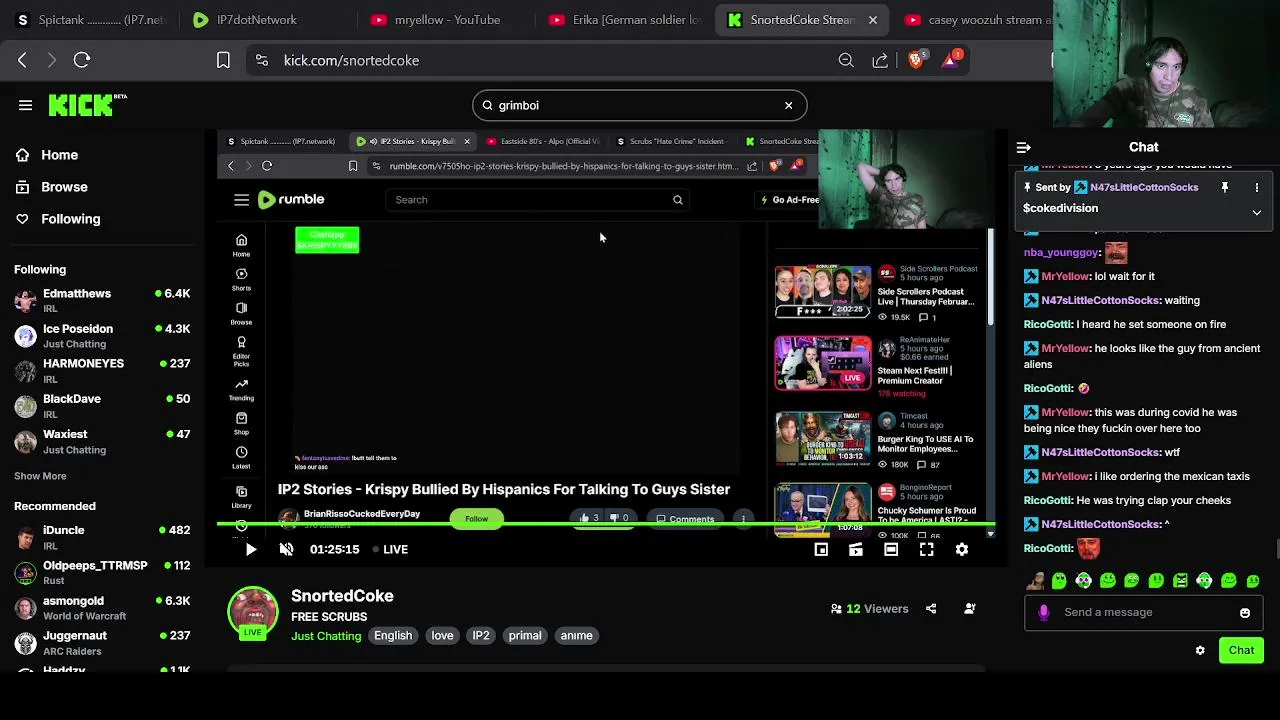Screen dimensions: 1280x720
Task: Open Edmatthews channel in Following list
Action: tap(102, 300)
